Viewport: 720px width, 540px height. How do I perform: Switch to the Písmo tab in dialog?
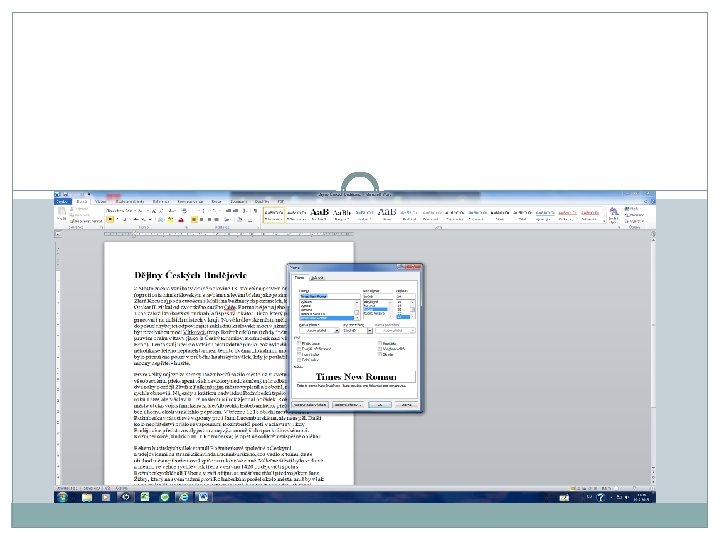(x=299, y=278)
